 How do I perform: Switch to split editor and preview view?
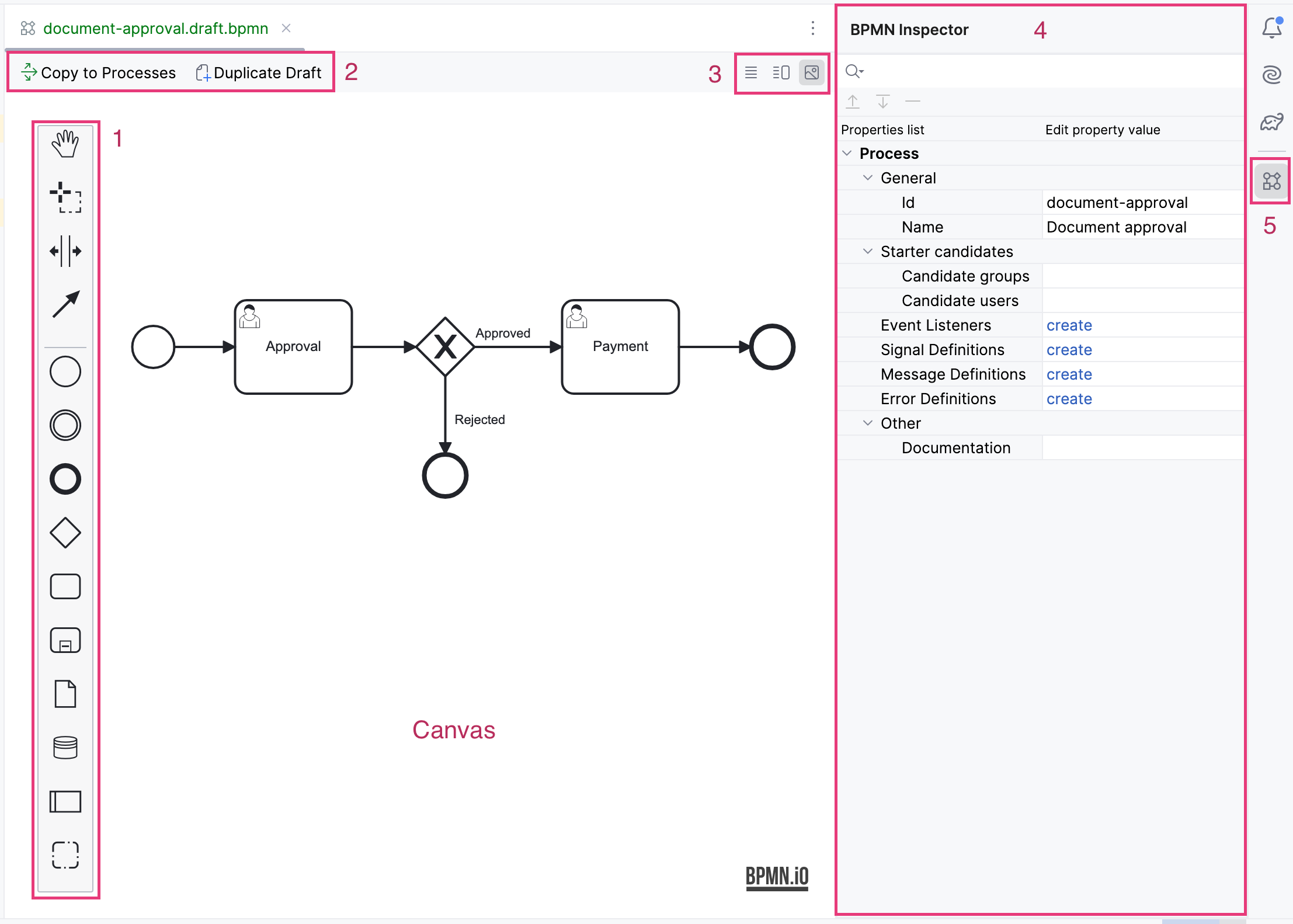coord(781,72)
